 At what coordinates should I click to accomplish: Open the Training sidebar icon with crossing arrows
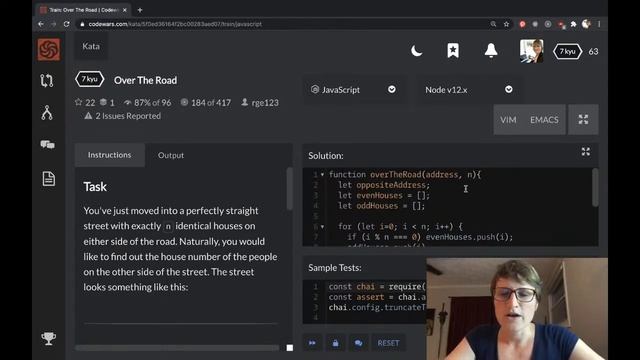point(47,80)
